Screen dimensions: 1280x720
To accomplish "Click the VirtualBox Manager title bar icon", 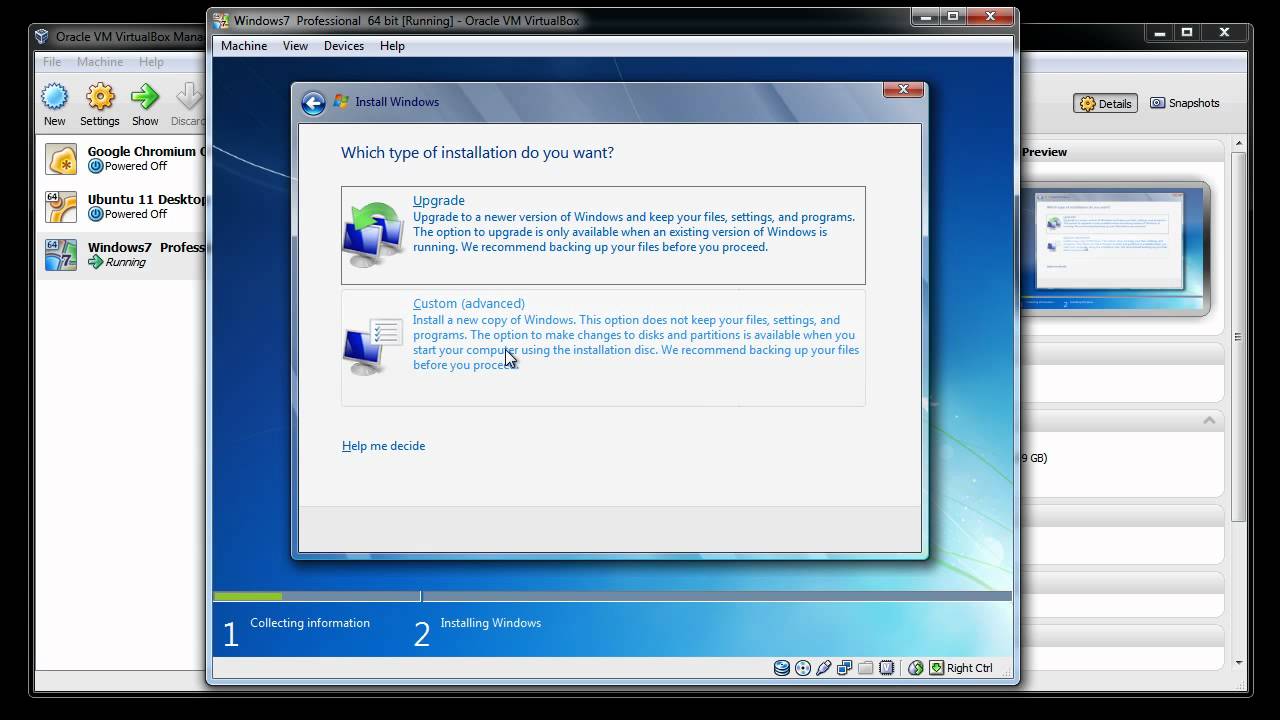I will [42, 37].
